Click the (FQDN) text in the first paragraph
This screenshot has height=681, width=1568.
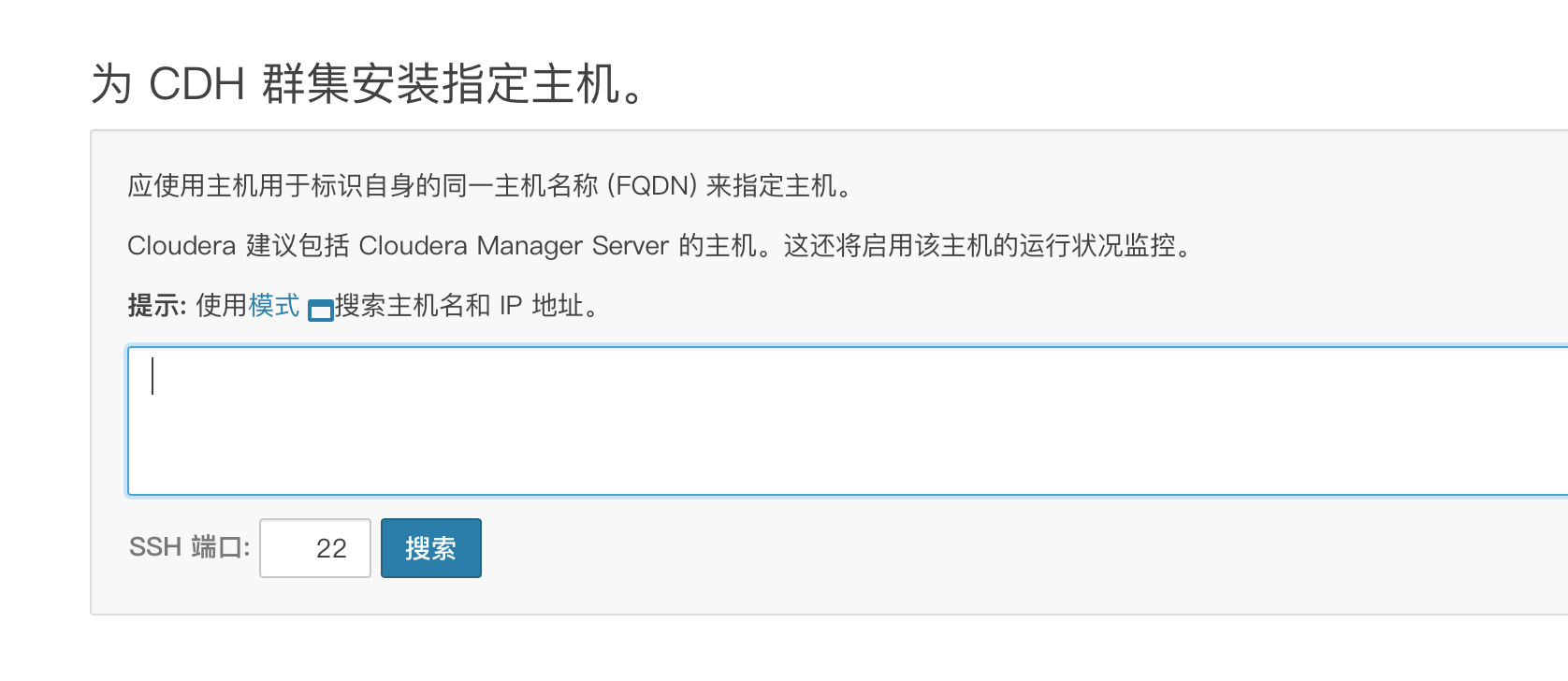pos(652,186)
